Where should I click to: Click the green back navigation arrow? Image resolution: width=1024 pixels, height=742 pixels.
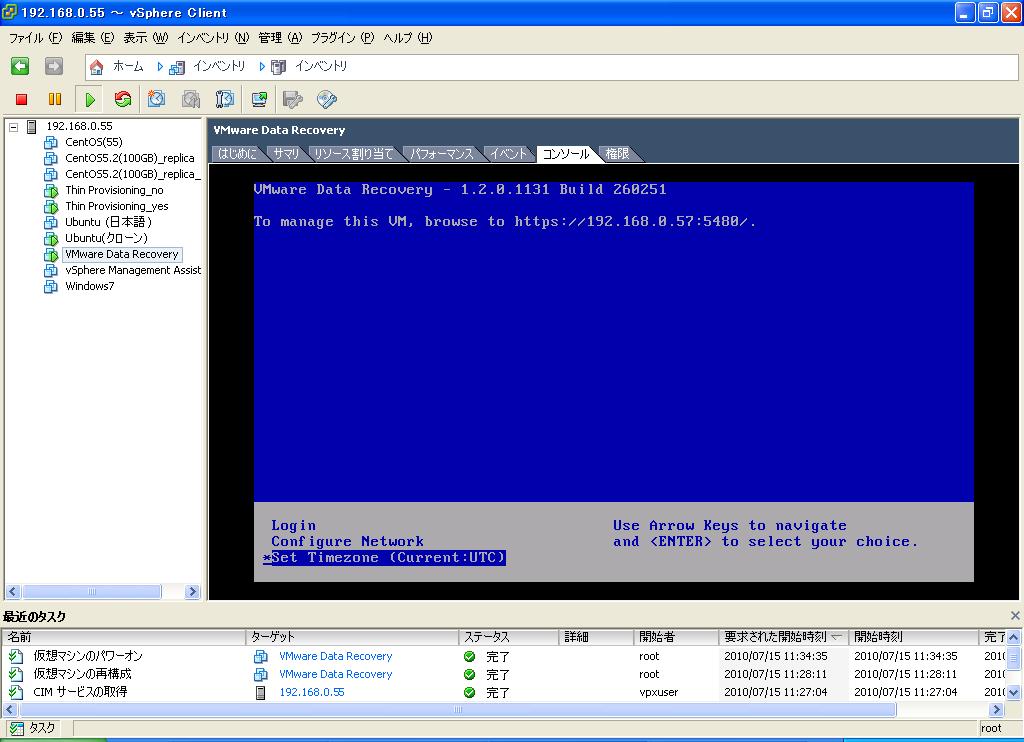coord(20,66)
